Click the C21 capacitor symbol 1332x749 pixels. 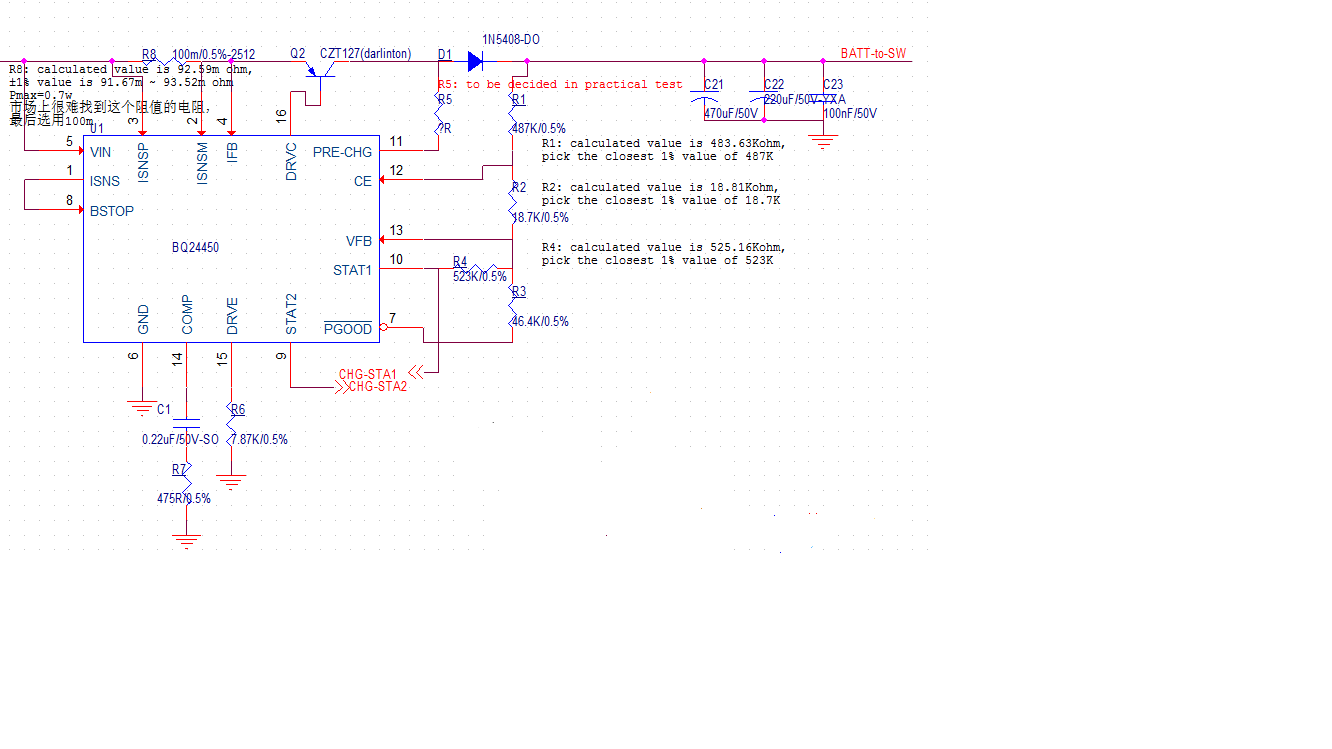click(x=706, y=99)
